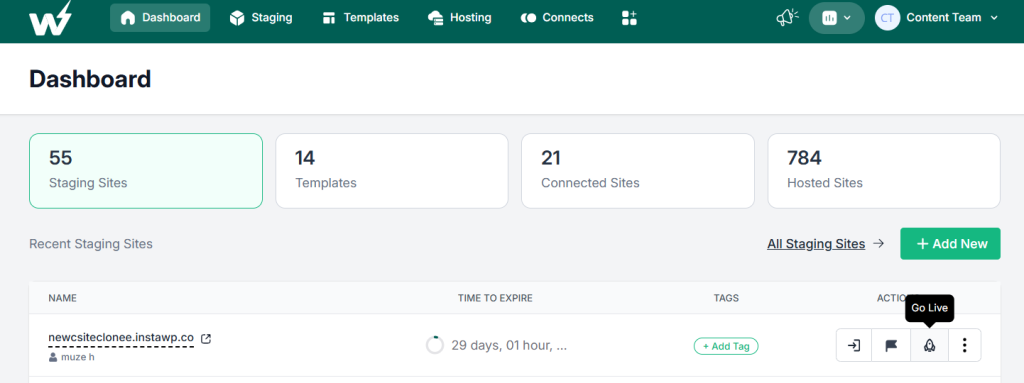
Task: Click the Go Live rocket icon
Action: click(929, 345)
